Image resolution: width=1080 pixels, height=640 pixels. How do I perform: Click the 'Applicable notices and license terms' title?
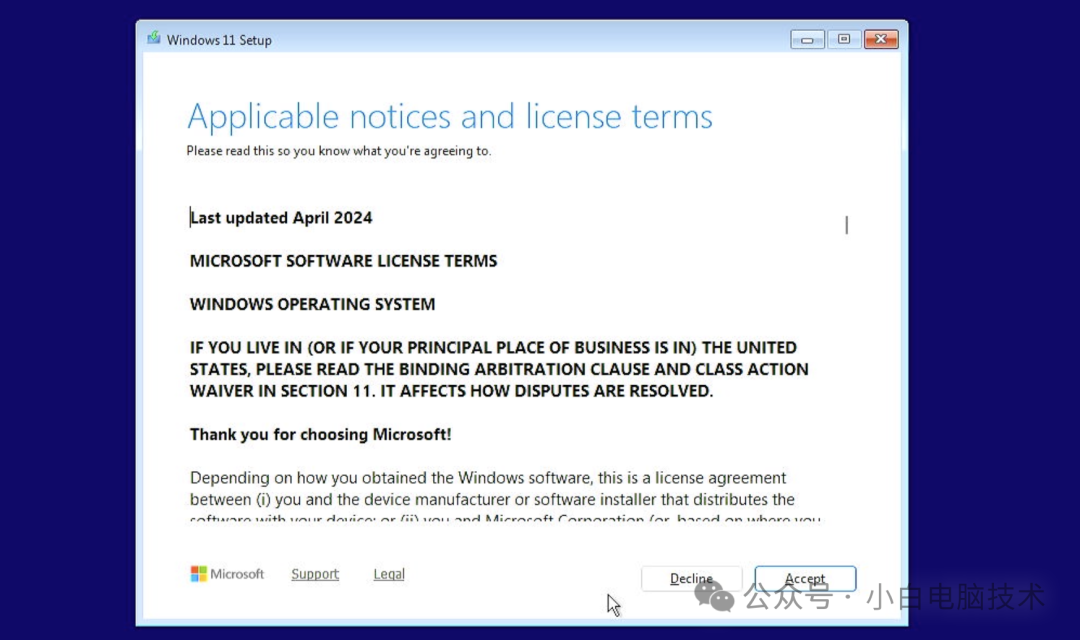click(450, 116)
